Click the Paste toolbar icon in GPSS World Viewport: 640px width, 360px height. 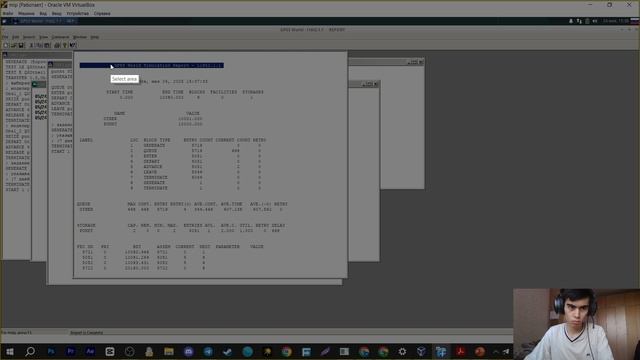pyautogui.click(x=47, y=45)
